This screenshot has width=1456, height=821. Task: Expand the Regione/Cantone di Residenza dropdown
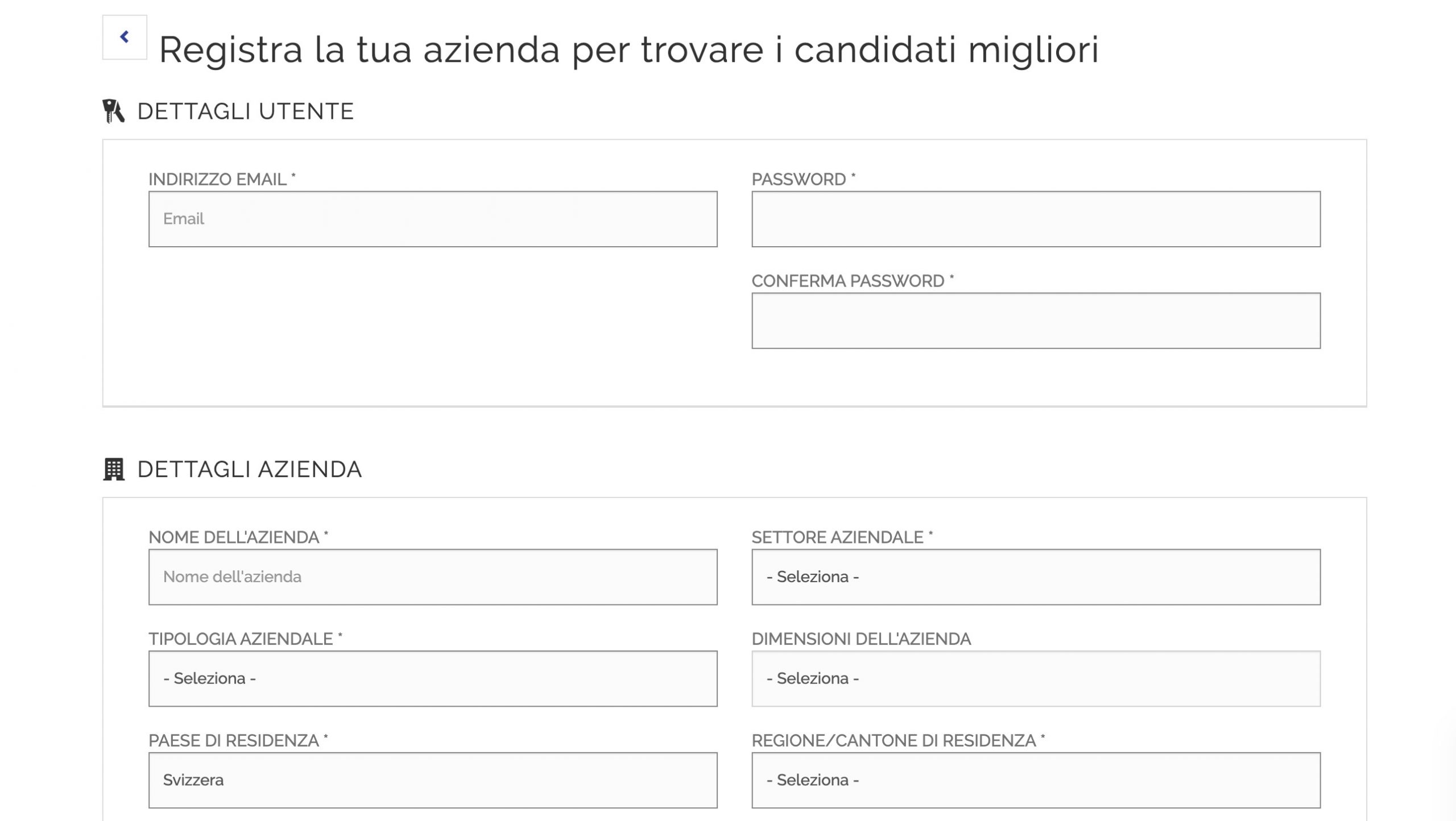(x=1036, y=781)
